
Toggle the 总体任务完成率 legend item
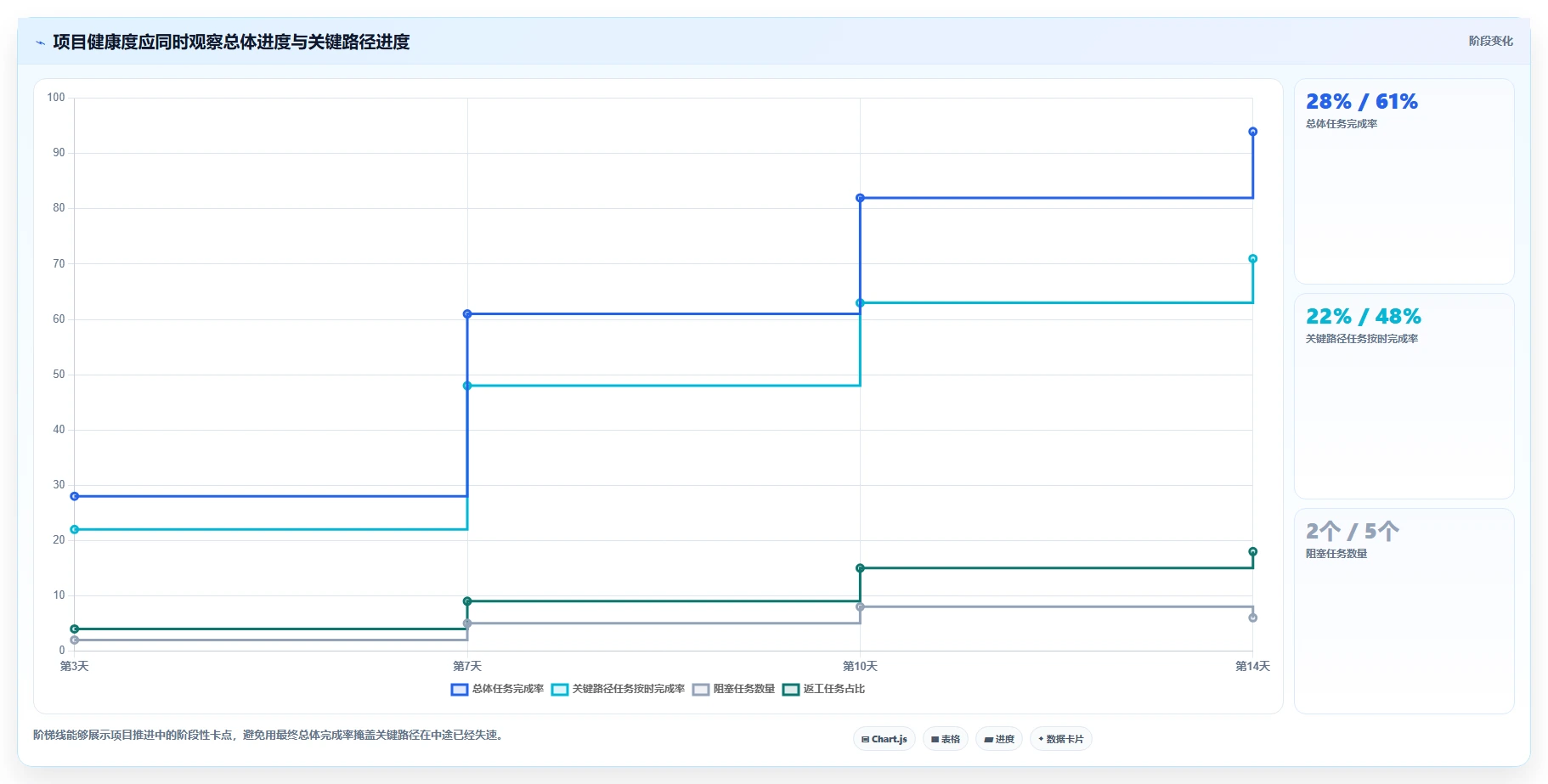click(497, 689)
